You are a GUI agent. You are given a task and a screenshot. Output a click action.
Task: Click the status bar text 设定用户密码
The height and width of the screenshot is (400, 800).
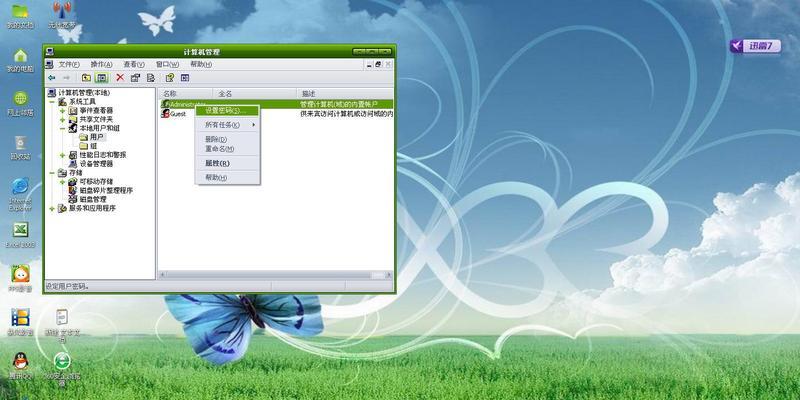pyautogui.click(x=67, y=287)
